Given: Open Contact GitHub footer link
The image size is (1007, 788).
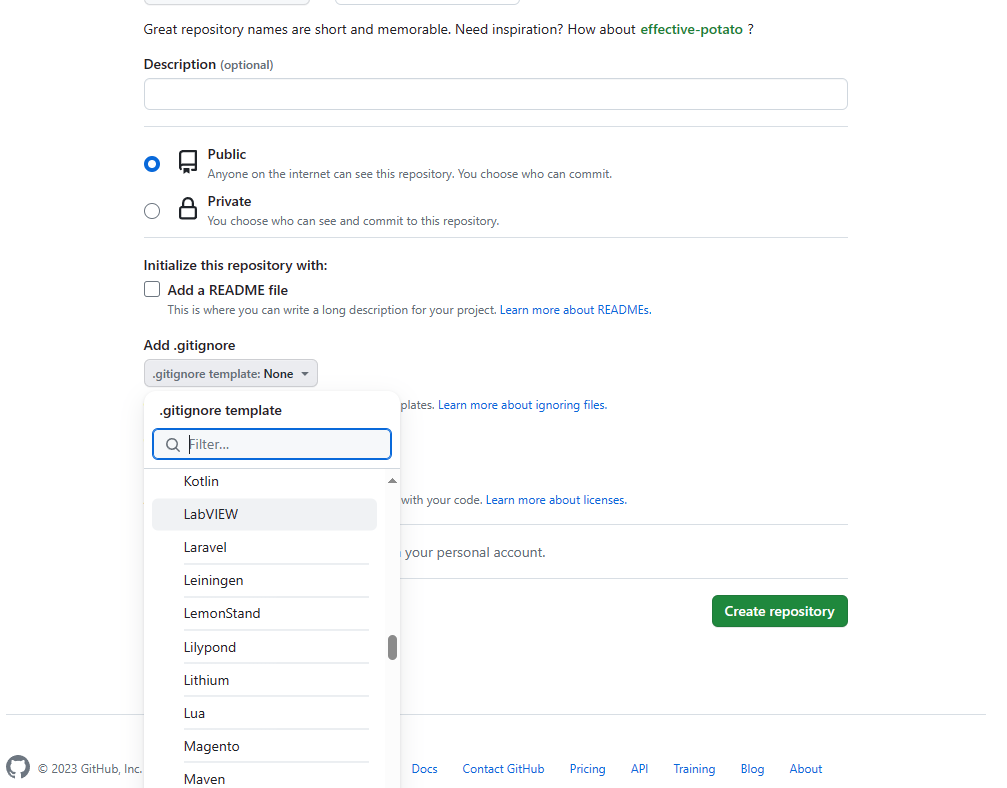Looking at the screenshot, I should pyautogui.click(x=503, y=769).
